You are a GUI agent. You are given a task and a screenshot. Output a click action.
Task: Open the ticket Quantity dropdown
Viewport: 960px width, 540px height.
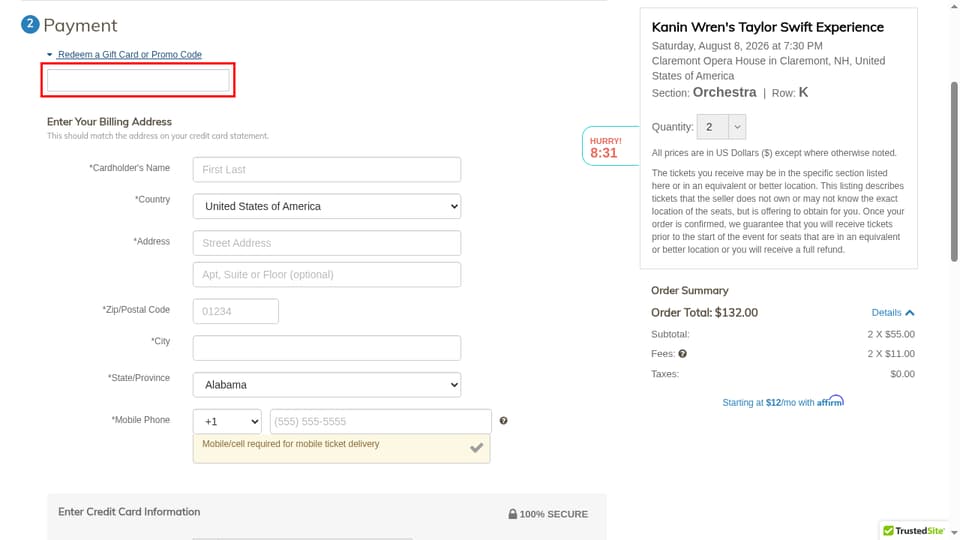[721, 127]
